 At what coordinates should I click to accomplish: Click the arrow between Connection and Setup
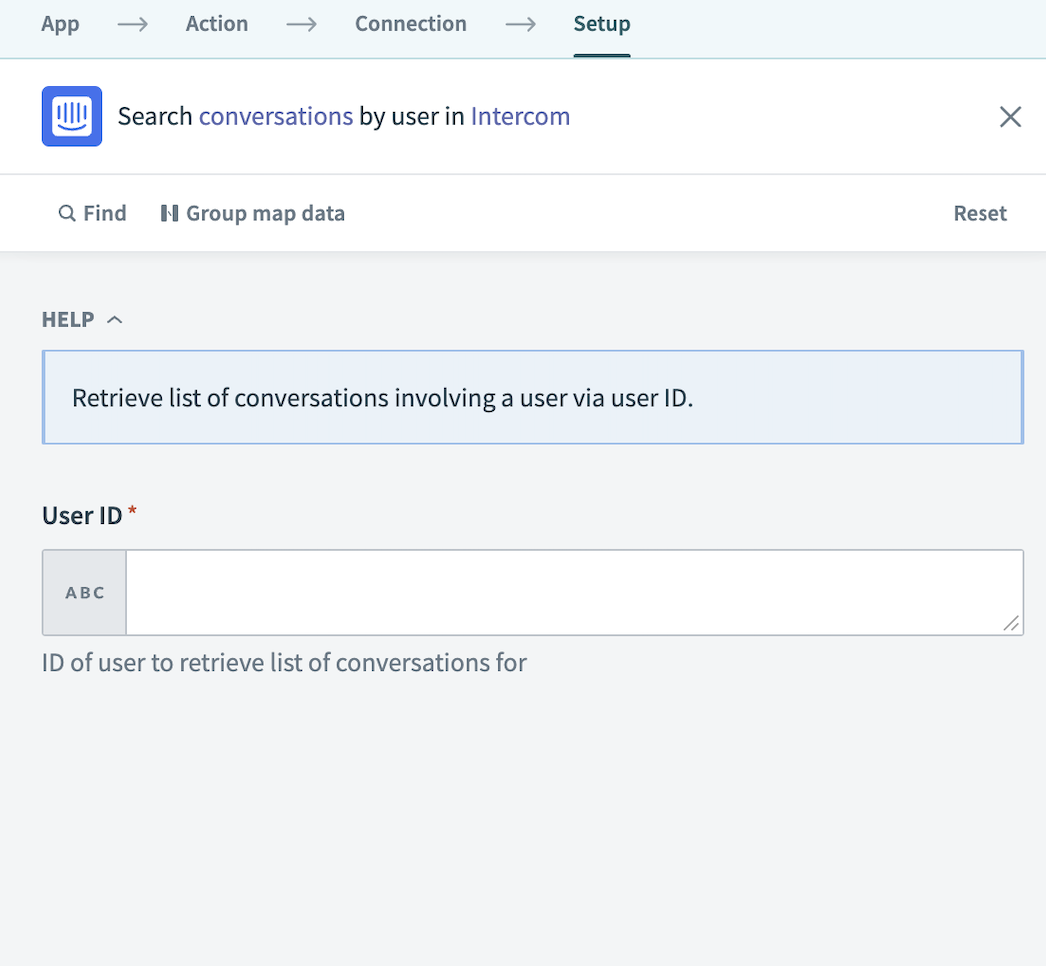(520, 23)
